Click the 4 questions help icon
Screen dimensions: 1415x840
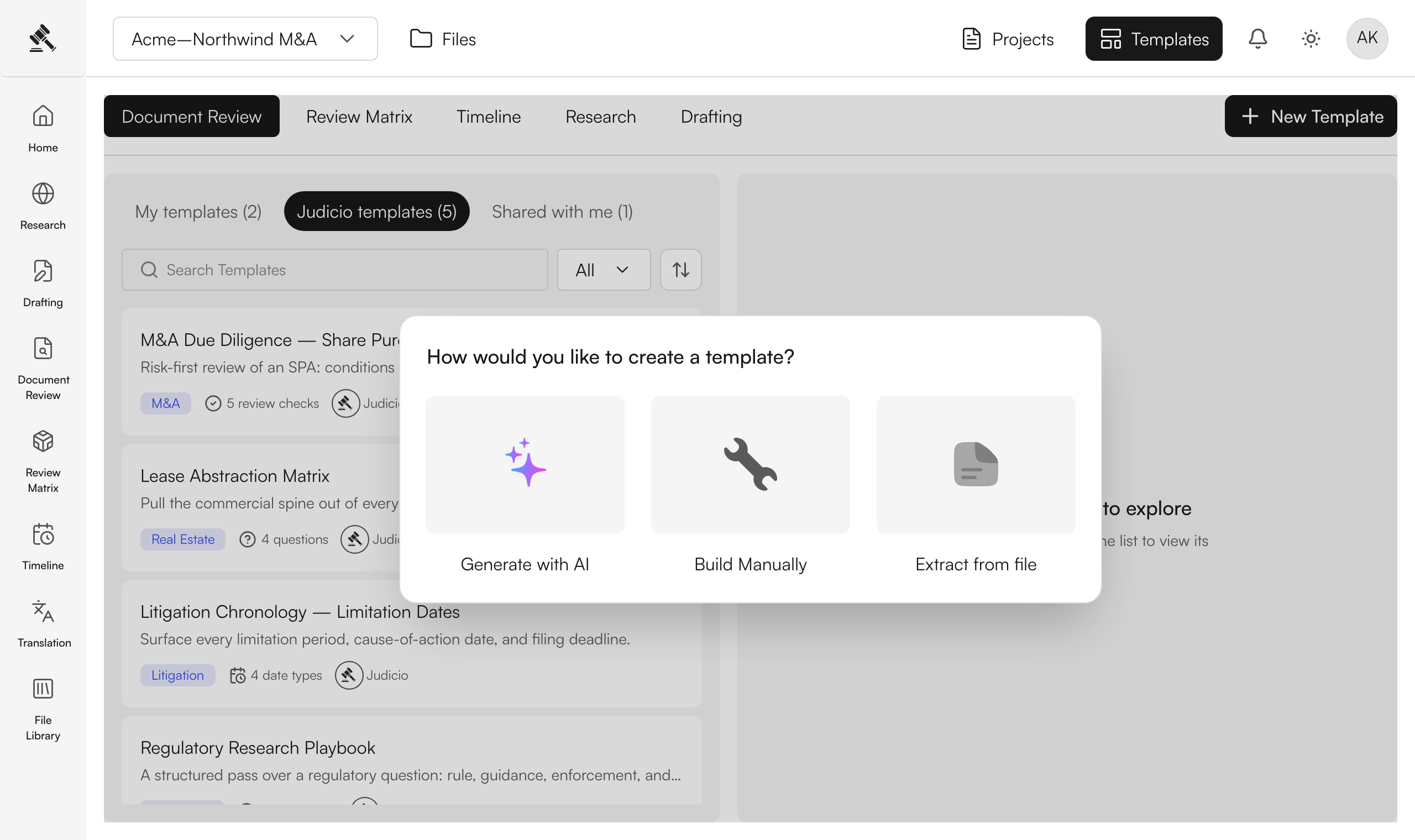[x=247, y=539]
